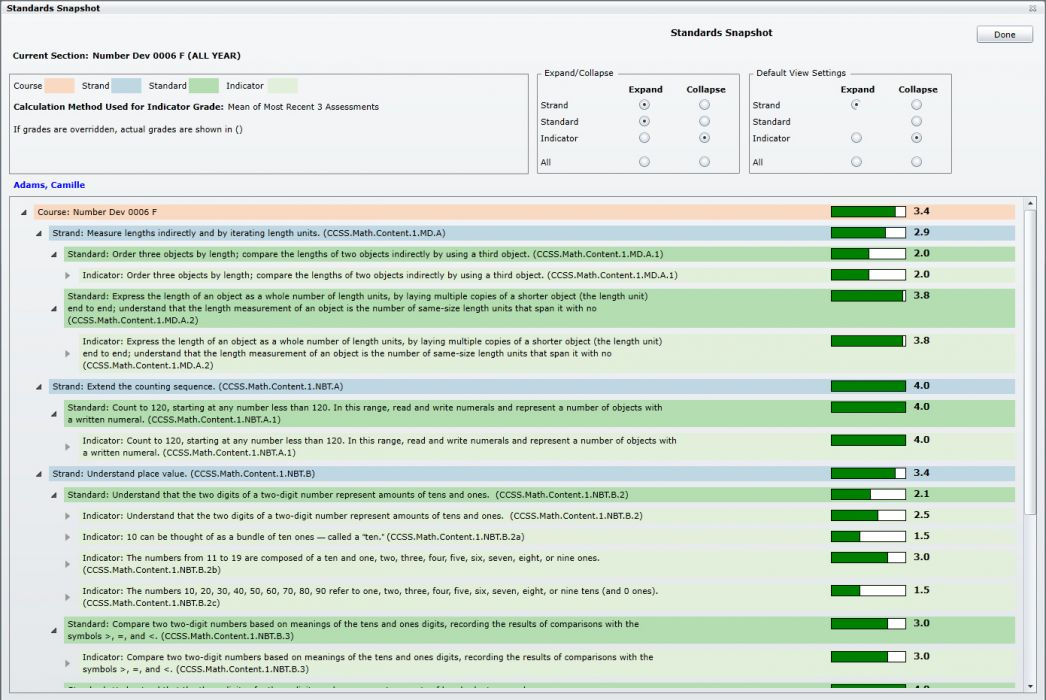This screenshot has height=700, width=1046.
Task: Select Expand All radio in Expand/Collapse group
Action: (644, 161)
